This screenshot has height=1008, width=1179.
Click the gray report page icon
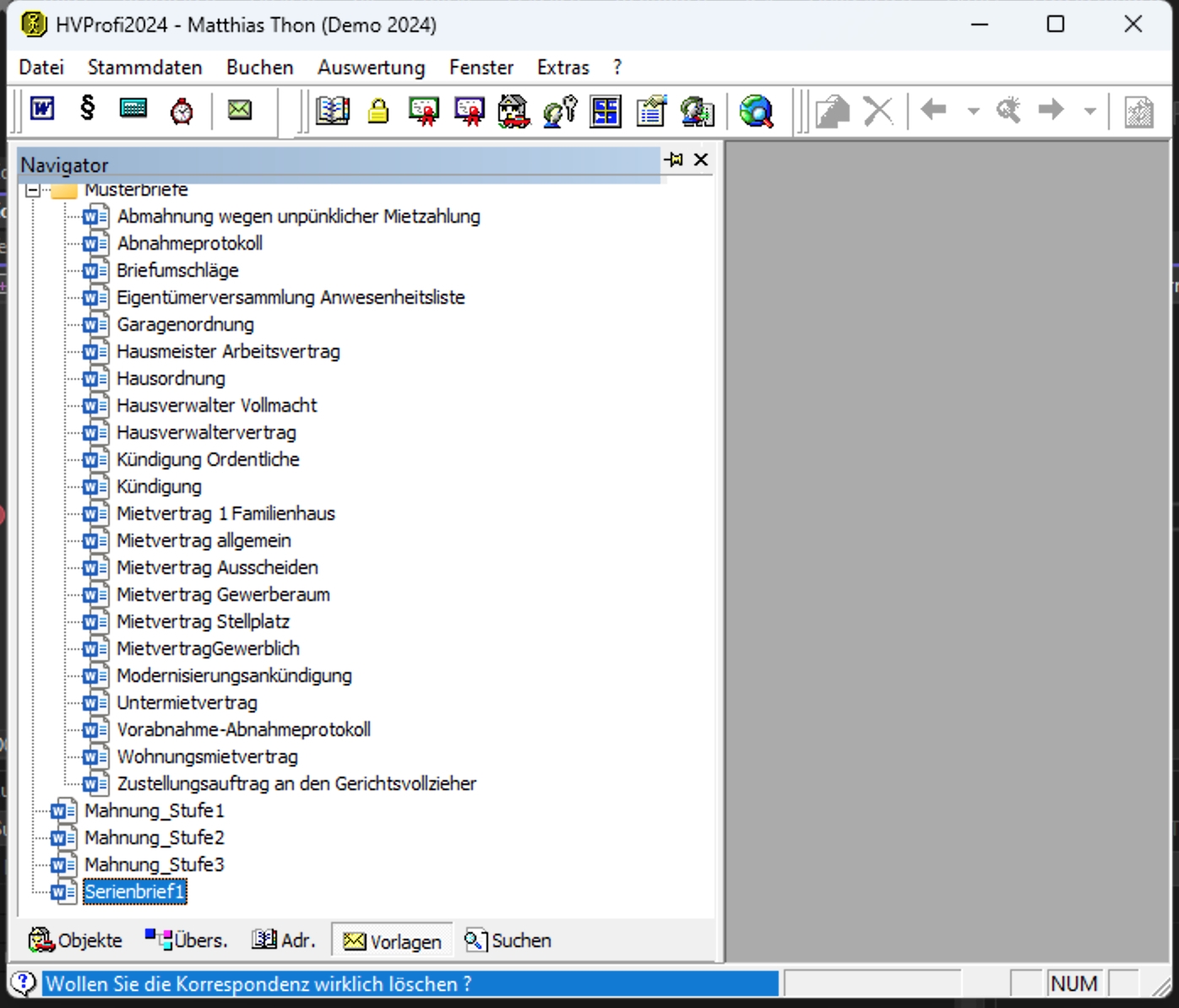pos(1138,111)
